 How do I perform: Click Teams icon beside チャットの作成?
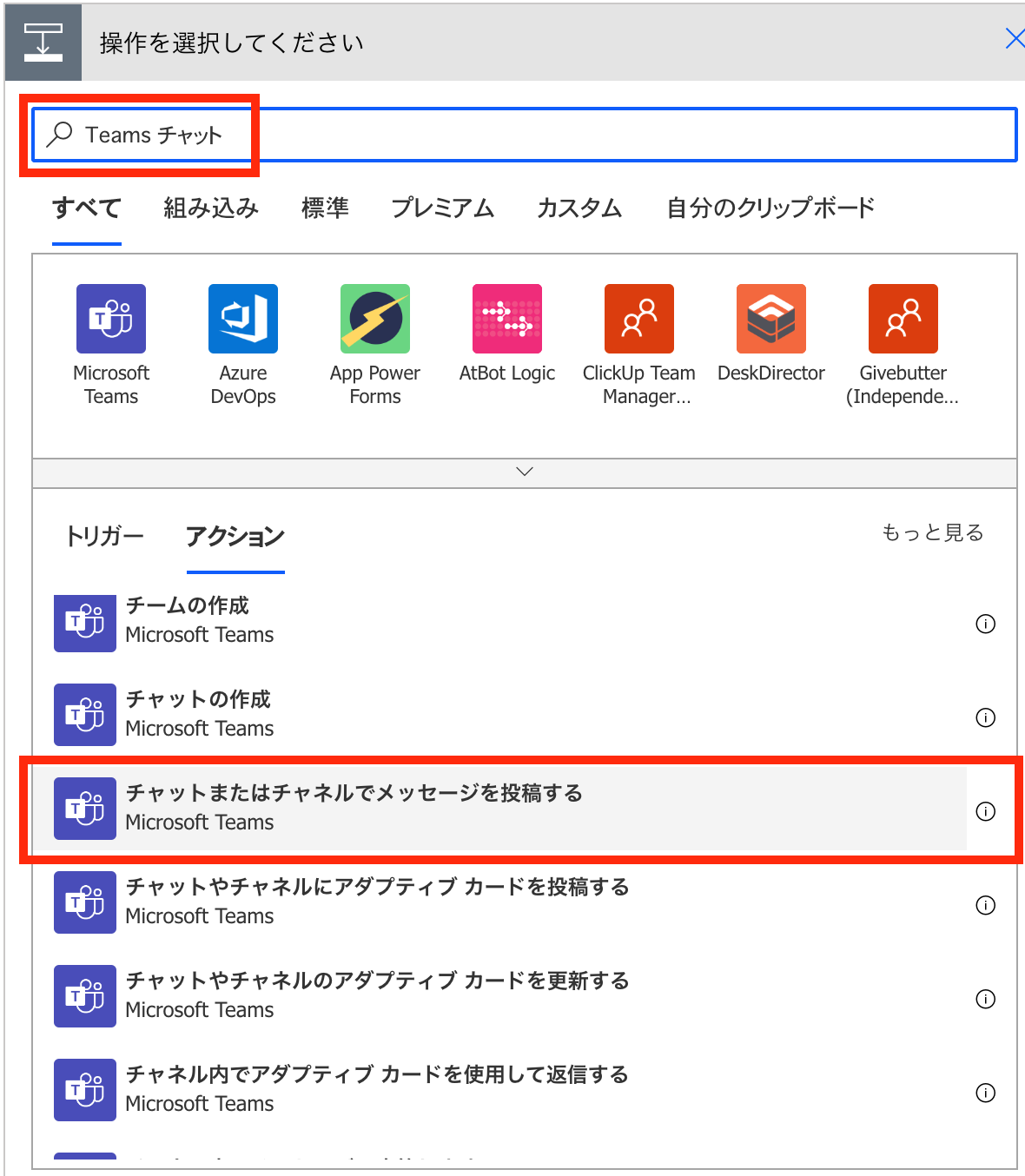(85, 715)
